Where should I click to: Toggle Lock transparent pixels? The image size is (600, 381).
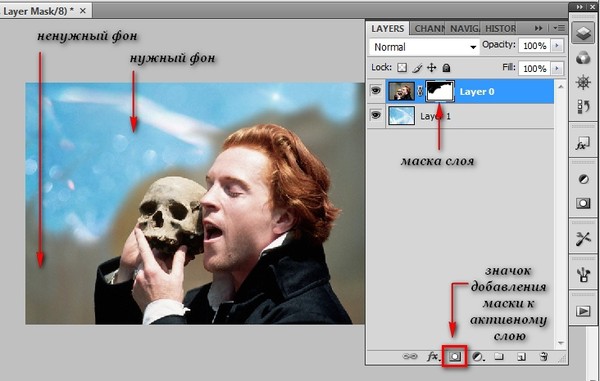401,68
